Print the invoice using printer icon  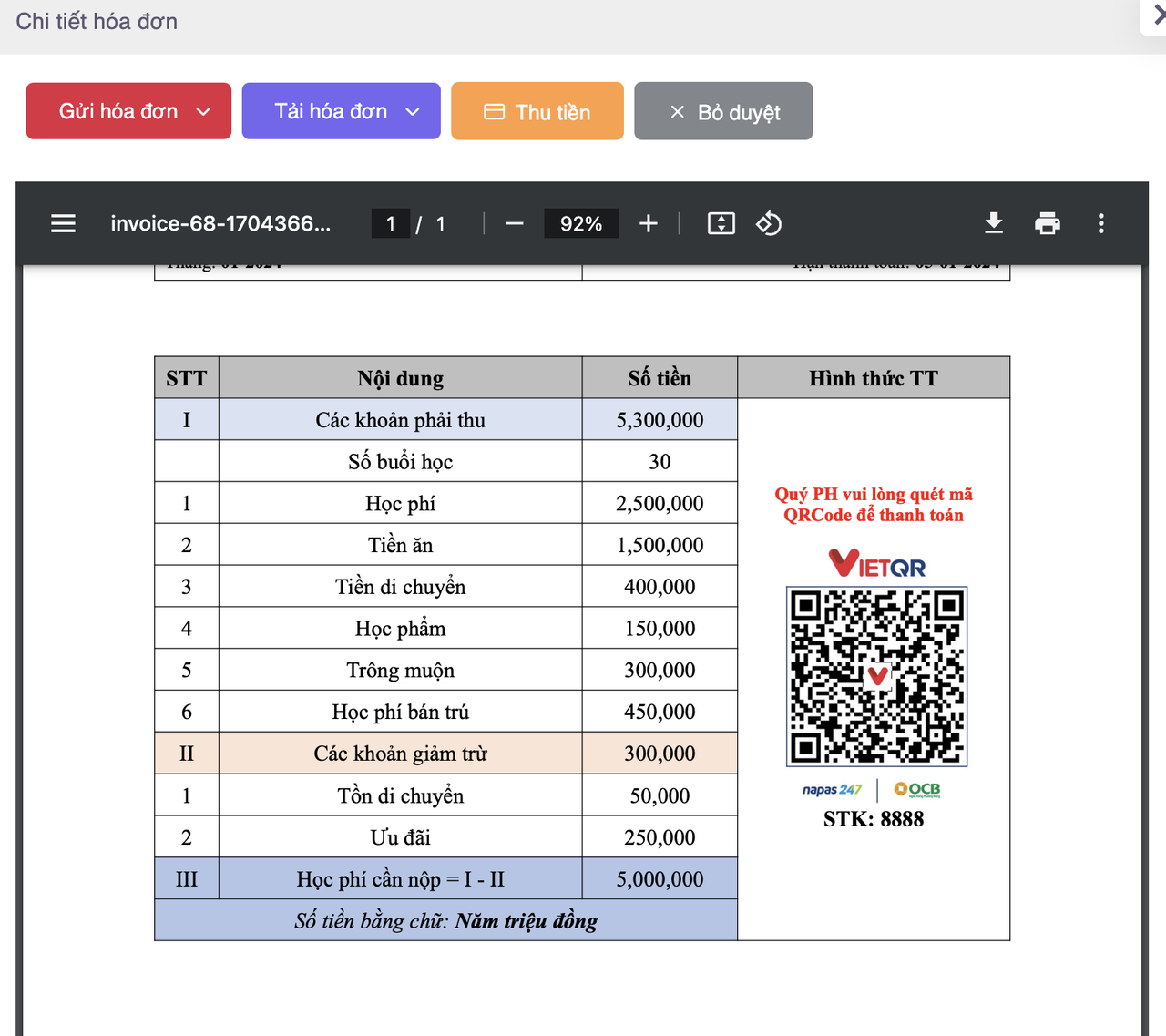(1048, 223)
